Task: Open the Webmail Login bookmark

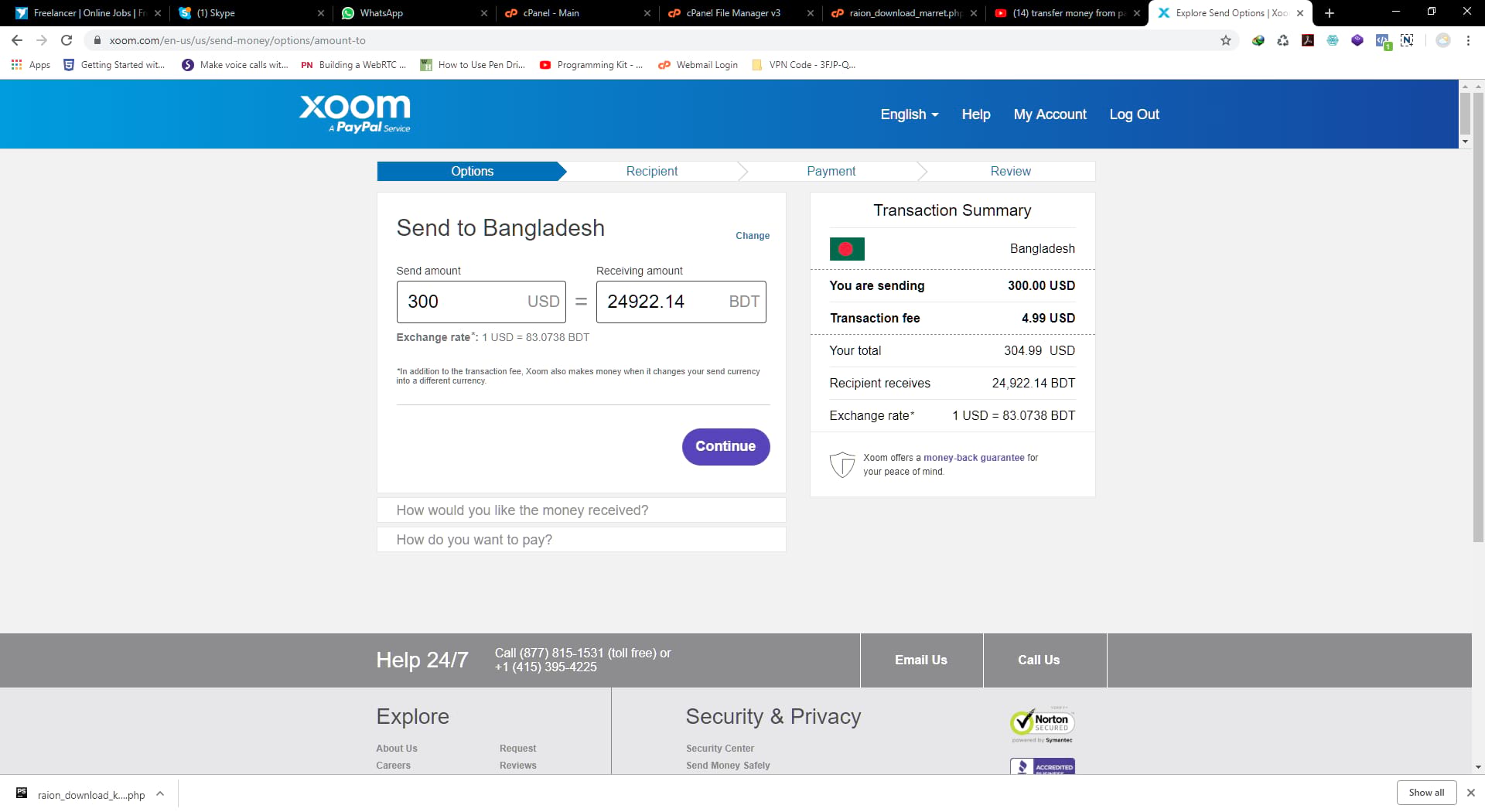Action: point(698,65)
